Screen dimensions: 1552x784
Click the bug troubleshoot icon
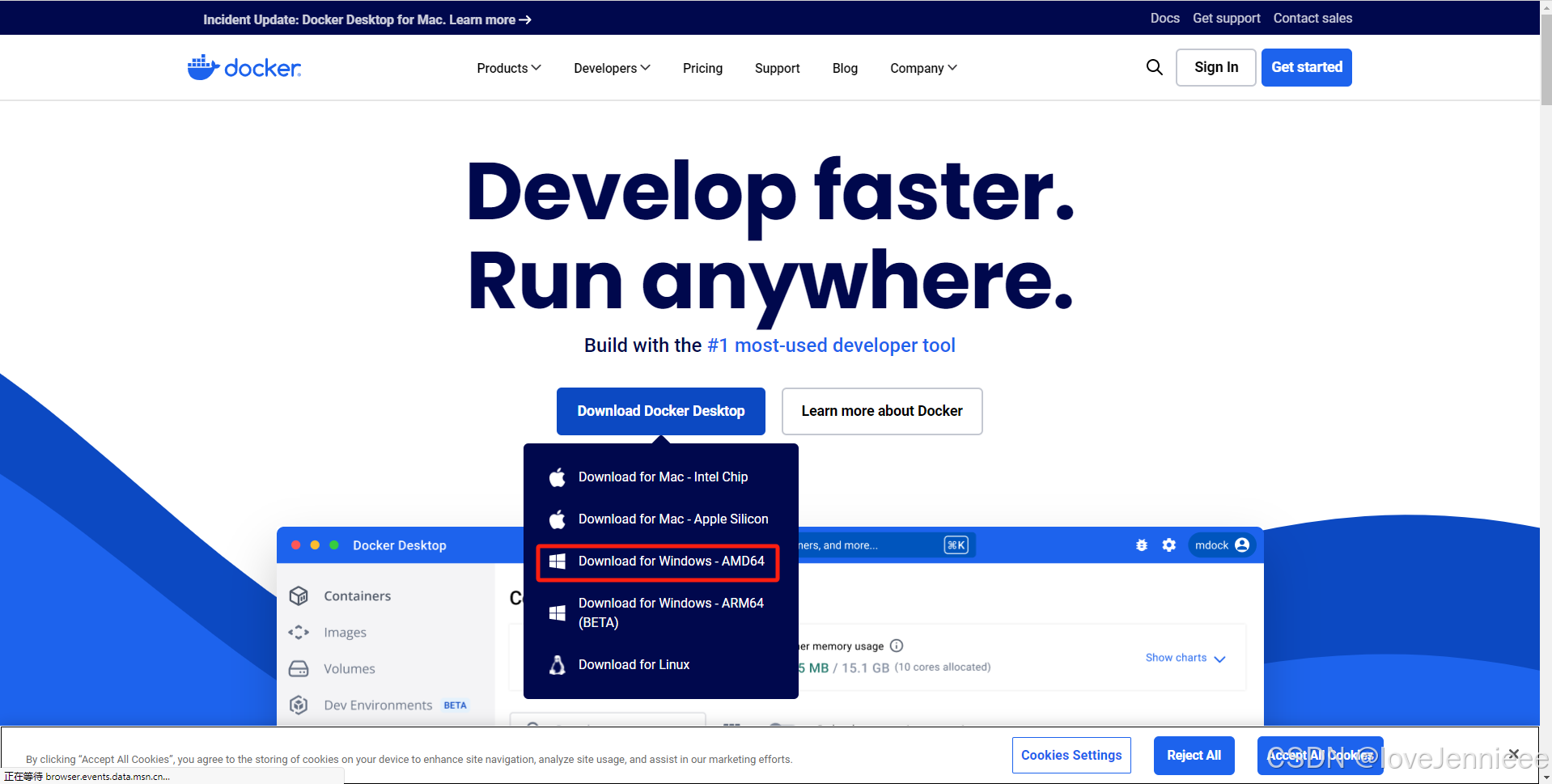(x=1142, y=545)
